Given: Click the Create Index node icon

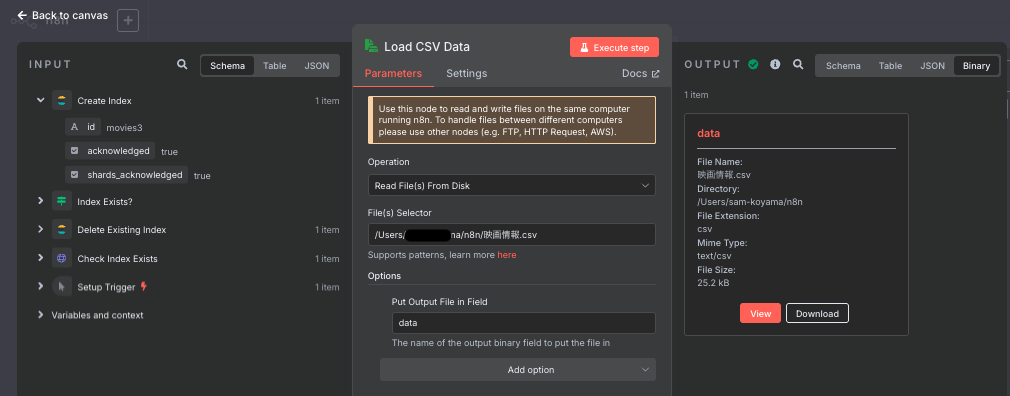Looking at the screenshot, I should (62, 100).
